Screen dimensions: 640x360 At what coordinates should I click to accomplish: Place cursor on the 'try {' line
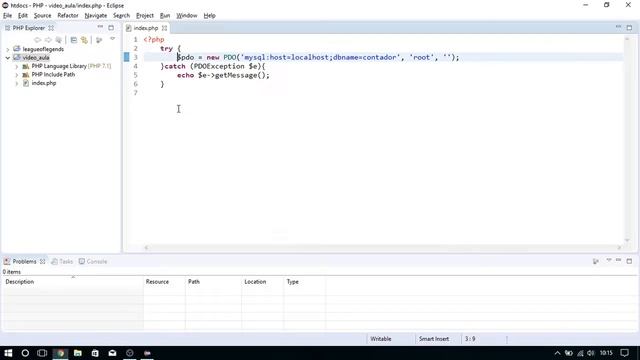(x=170, y=48)
